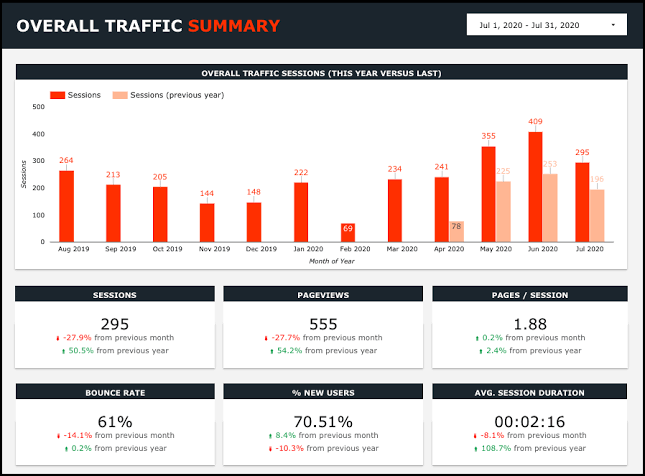Click the green up arrow beside 108.7%
Image resolution: width=645 pixels, height=476 pixels.
click(x=476, y=448)
